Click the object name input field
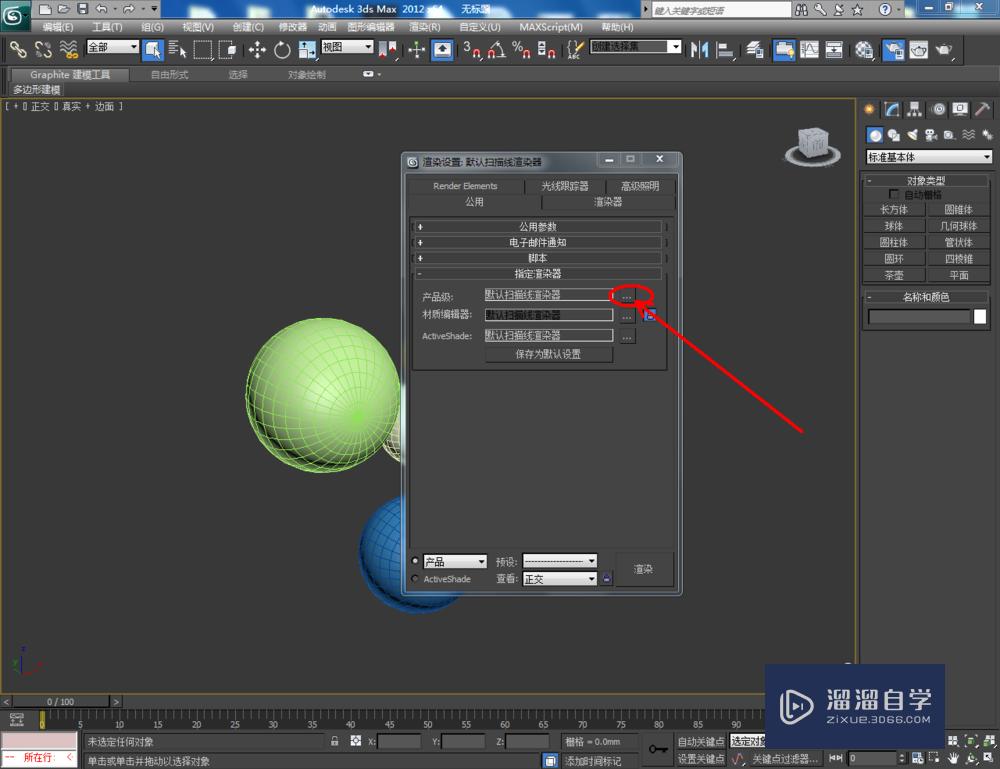The width and height of the screenshot is (1000, 769). pyautogui.click(x=919, y=316)
